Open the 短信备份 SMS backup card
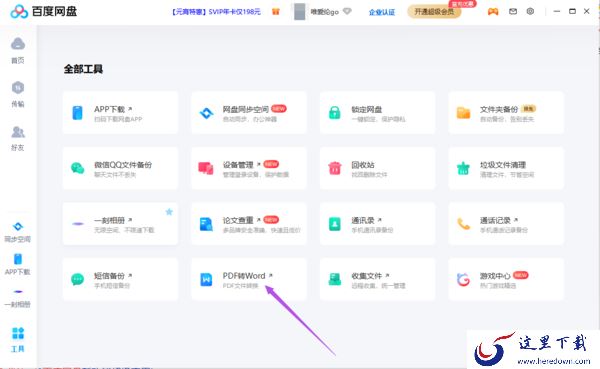Screen dimensions: 600x369 point(120,279)
